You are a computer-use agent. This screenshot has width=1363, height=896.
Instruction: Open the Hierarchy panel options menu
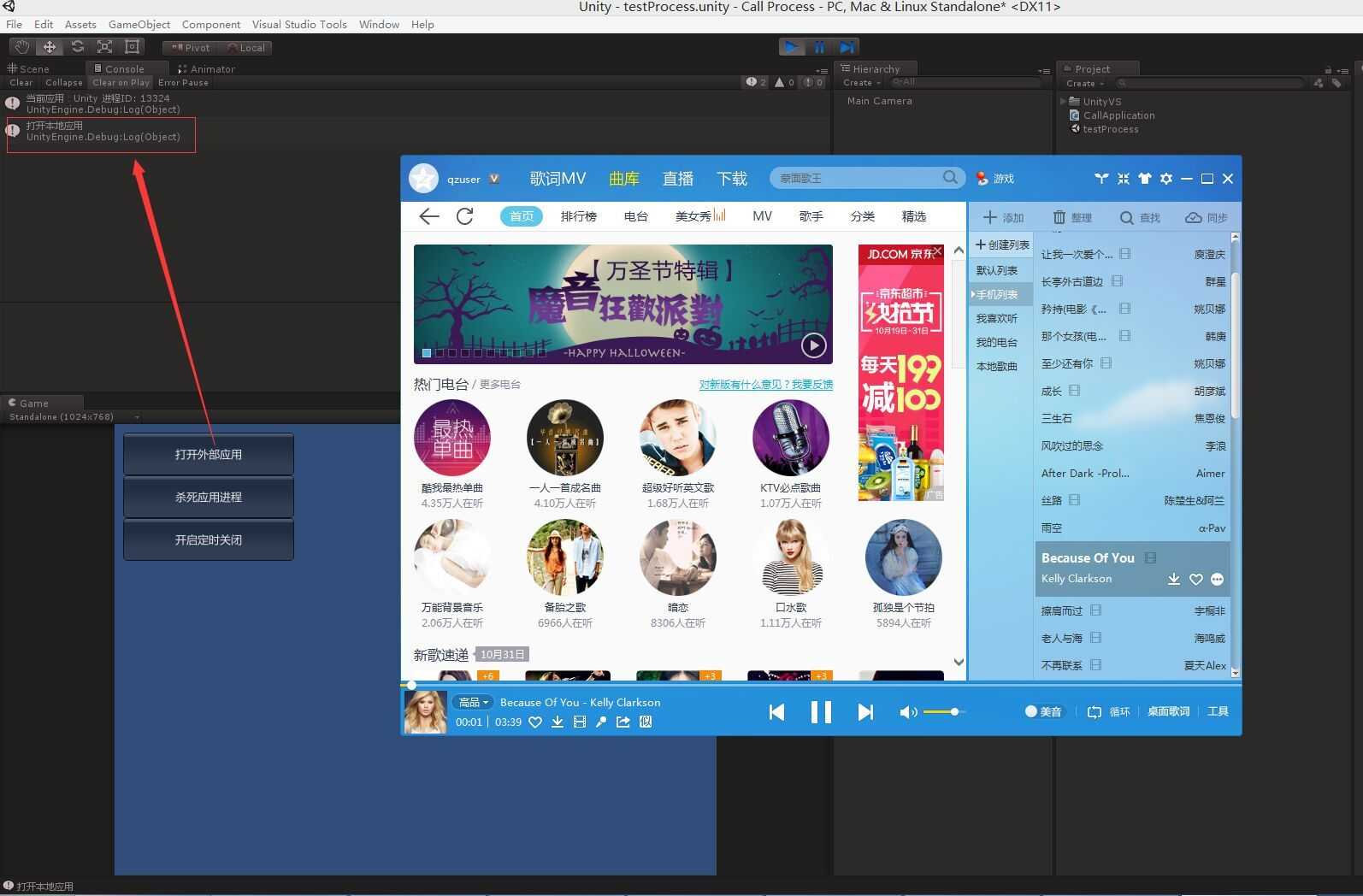pos(1043,70)
